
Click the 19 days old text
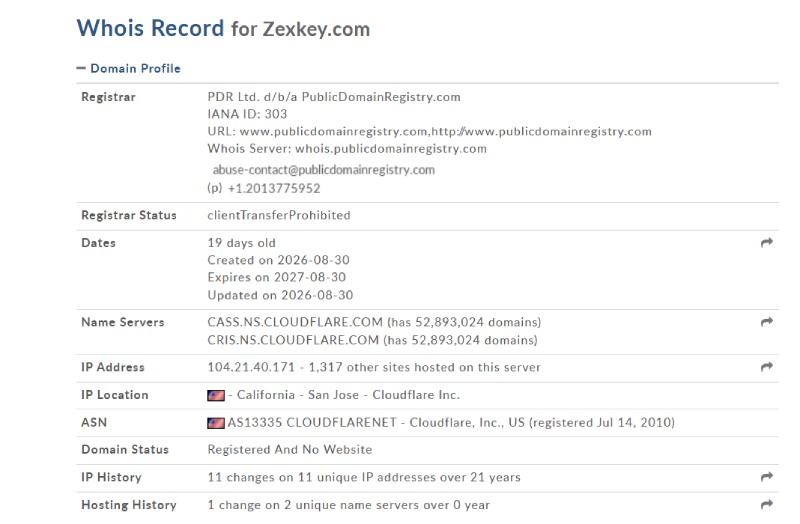(241, 243)
